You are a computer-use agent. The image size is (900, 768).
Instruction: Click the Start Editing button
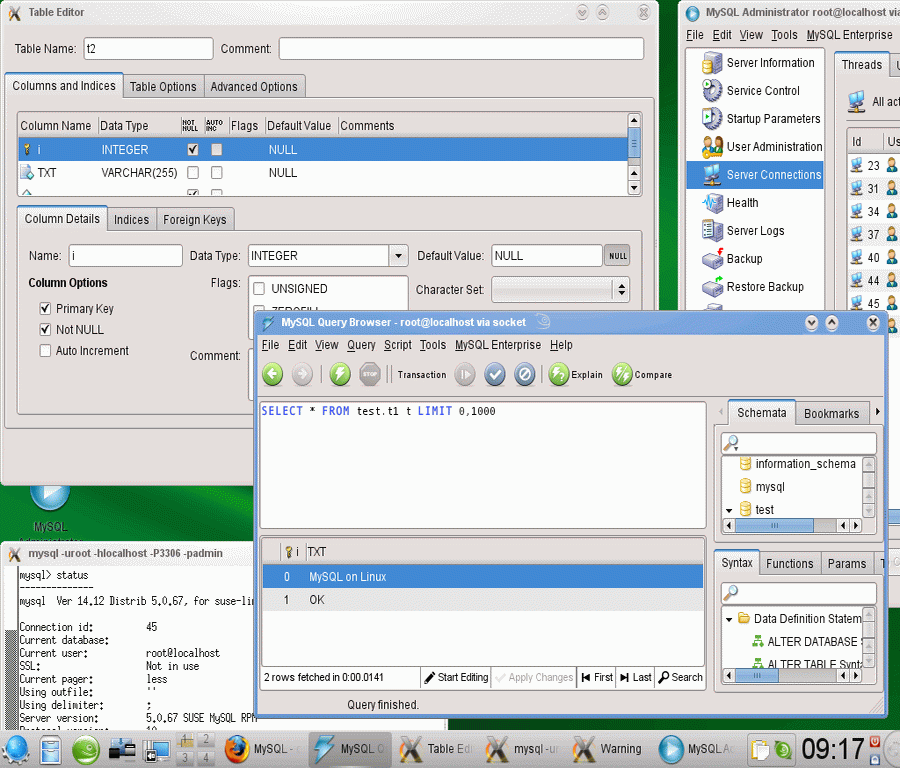tap(456, 677)
